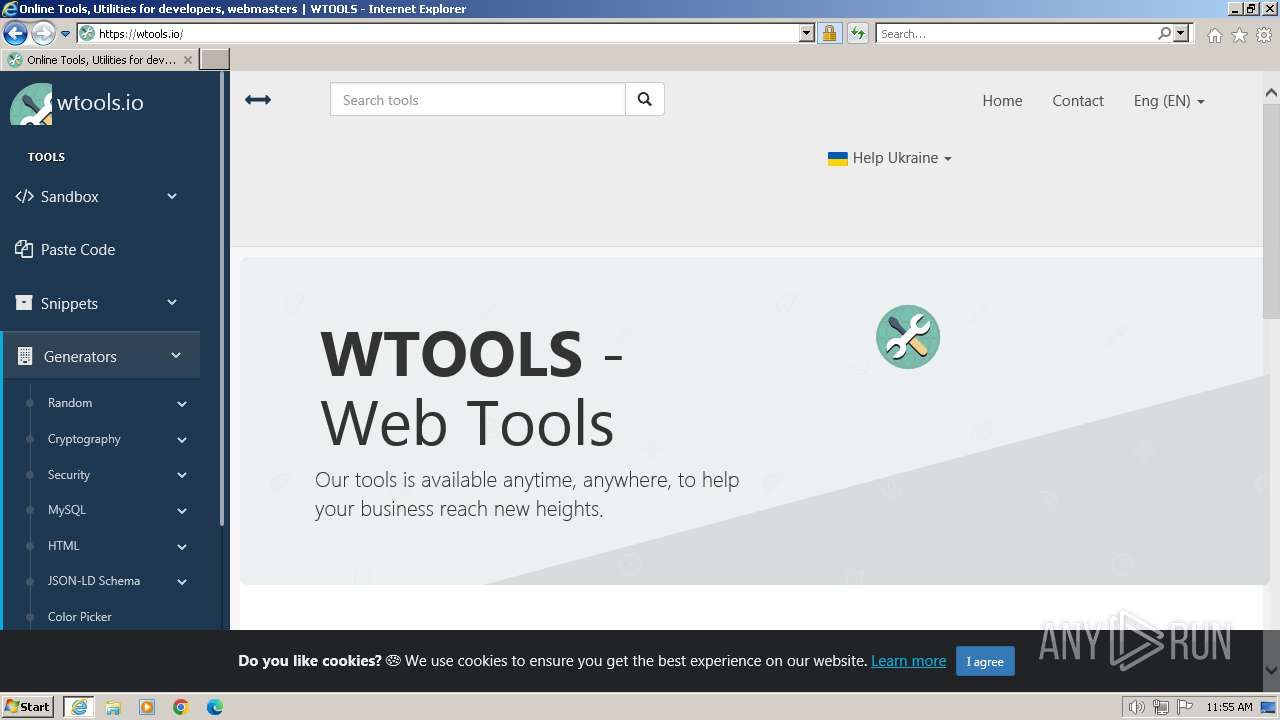Click the browser search magnifier icon
This screenshot has height=720, width=1280.
[1164, 33]
